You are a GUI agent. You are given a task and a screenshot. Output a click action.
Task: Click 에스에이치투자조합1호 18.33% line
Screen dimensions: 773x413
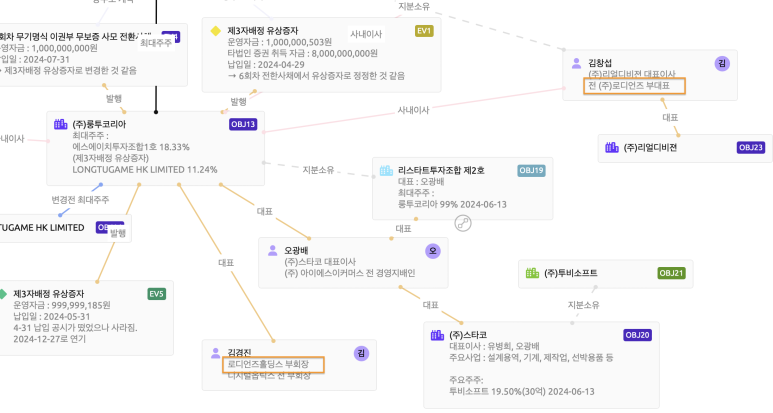click(x=131, y=147)
